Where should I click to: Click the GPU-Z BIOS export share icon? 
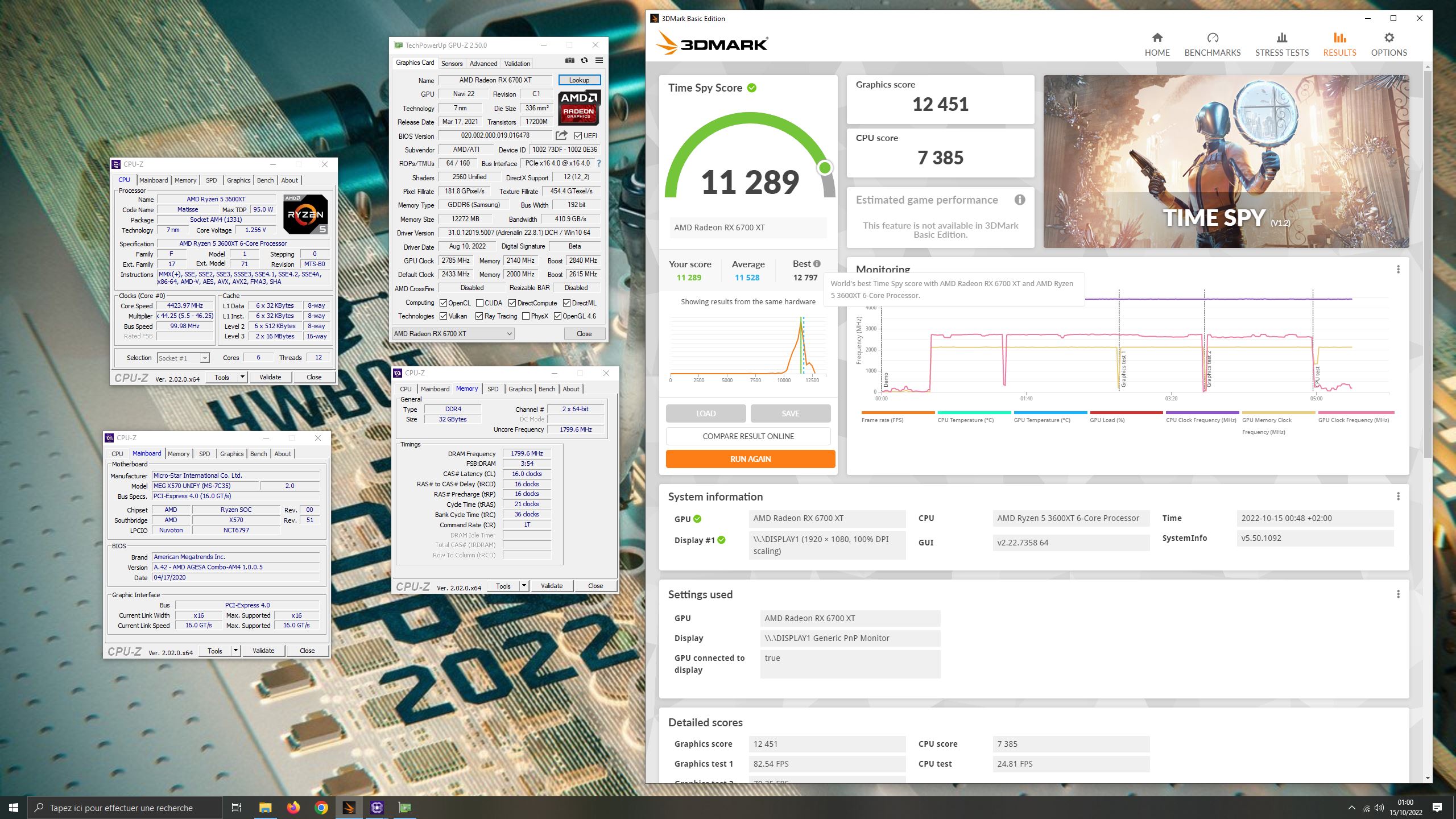[x=561, y=135]
